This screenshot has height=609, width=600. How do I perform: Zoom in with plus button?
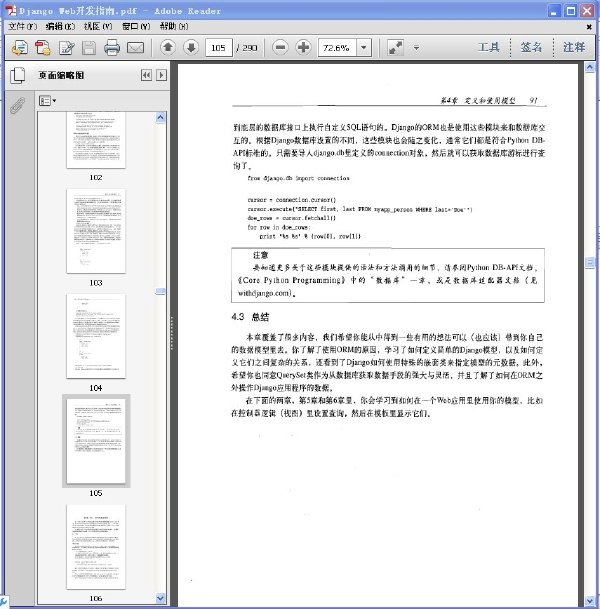[303, 47]
